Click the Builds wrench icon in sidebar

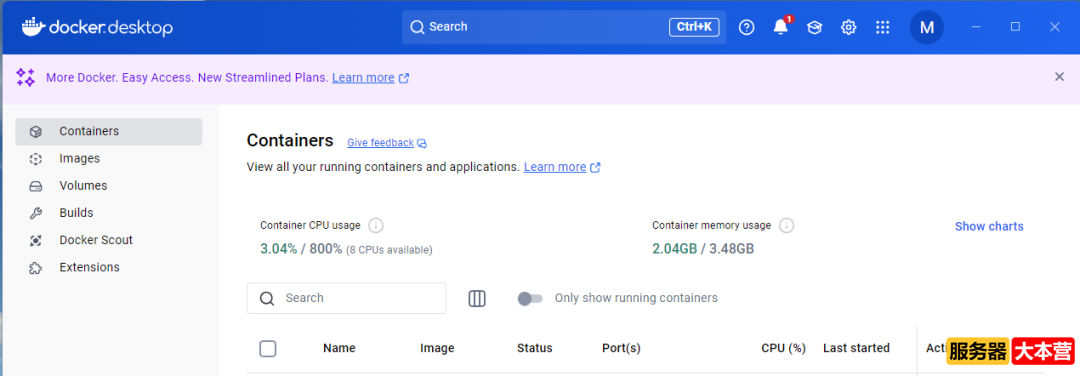pyautogui.click(x=36, y=213)
